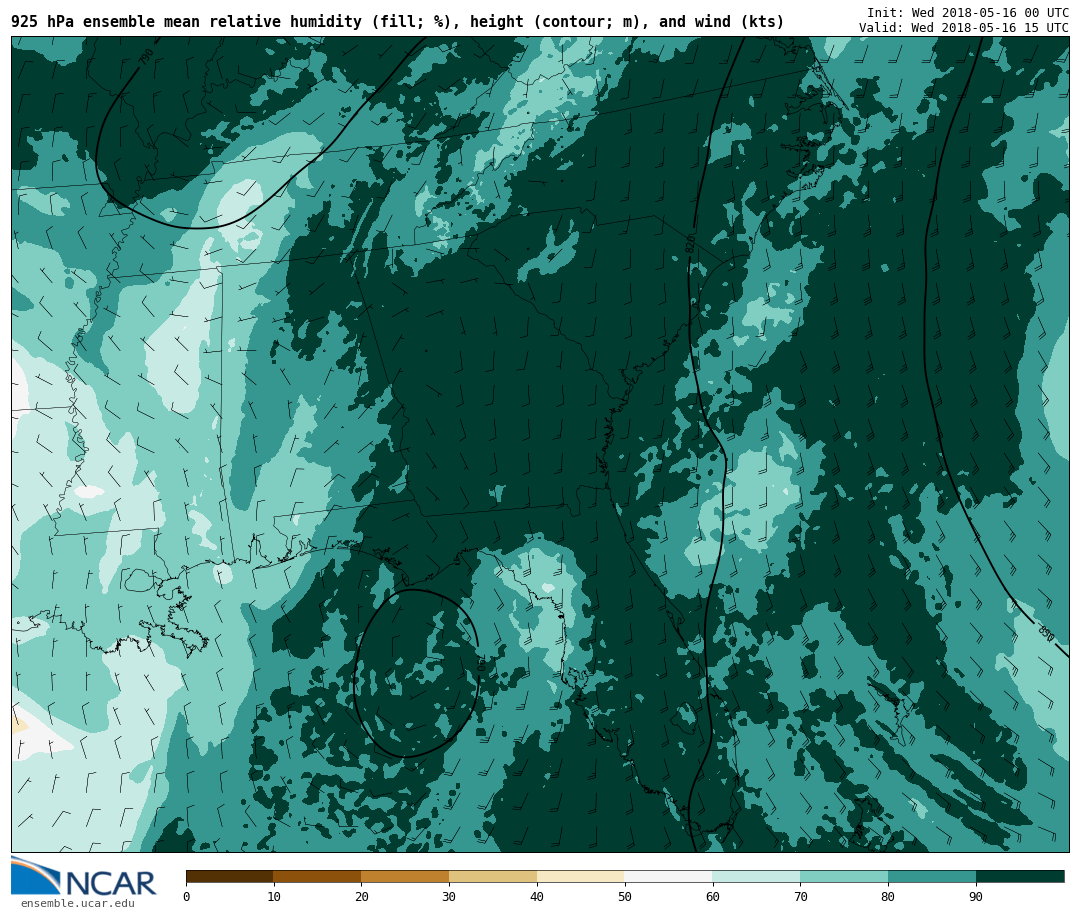
Task: Click the 850 contour label at right edge
Action: click(x=1045, y=634)
